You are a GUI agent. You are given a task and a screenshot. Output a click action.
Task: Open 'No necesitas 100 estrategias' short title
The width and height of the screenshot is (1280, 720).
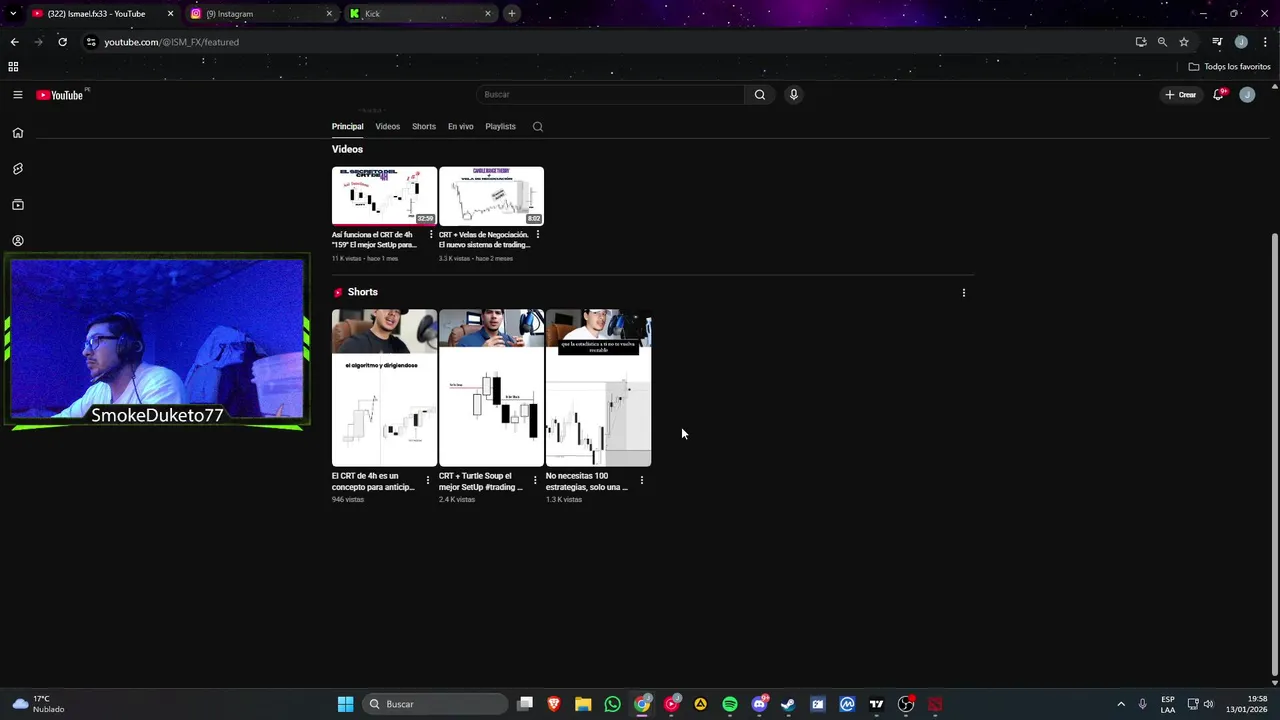pos(587,482)
